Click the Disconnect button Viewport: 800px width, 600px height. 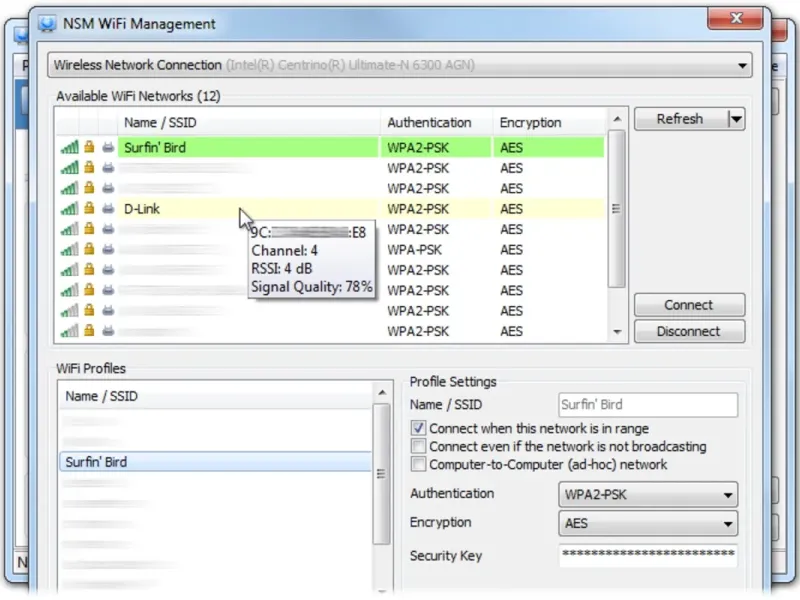pos(689,332)
